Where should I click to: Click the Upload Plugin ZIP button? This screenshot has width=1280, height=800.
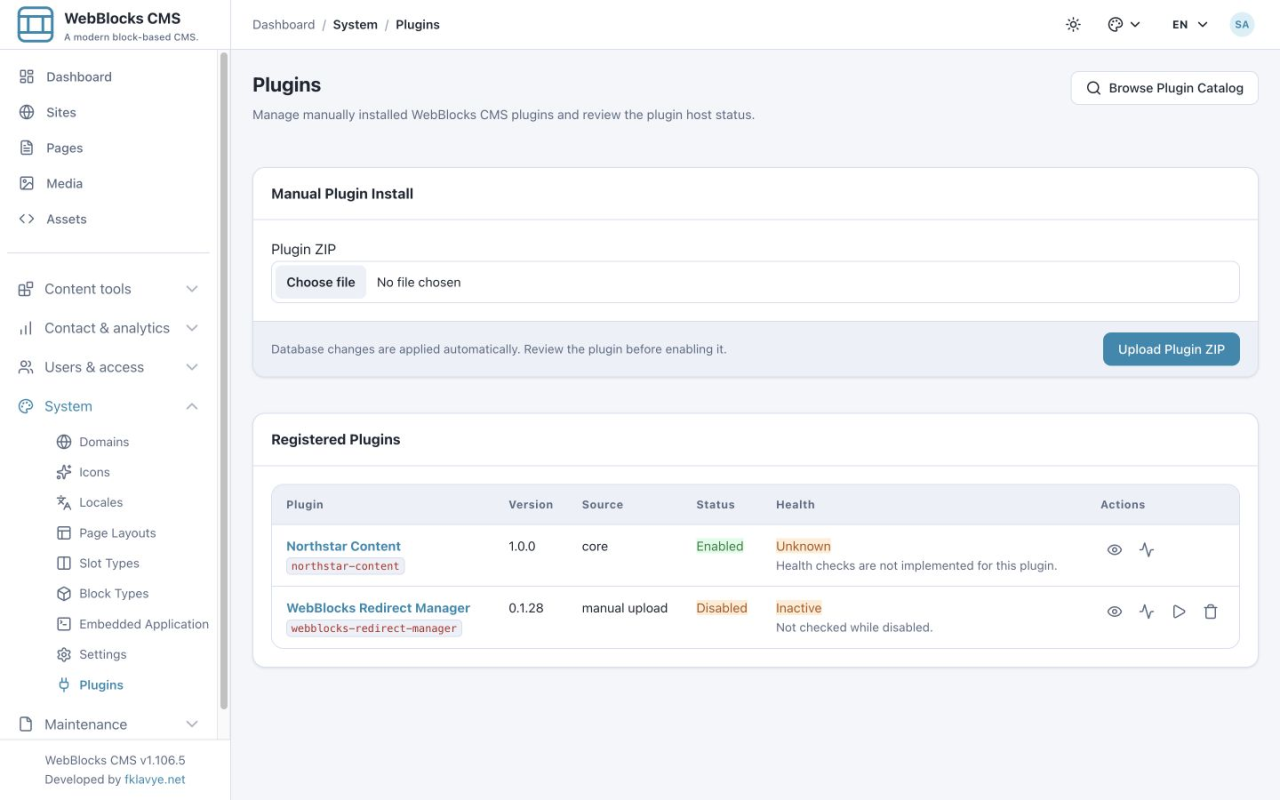(x=1171, y=349)
